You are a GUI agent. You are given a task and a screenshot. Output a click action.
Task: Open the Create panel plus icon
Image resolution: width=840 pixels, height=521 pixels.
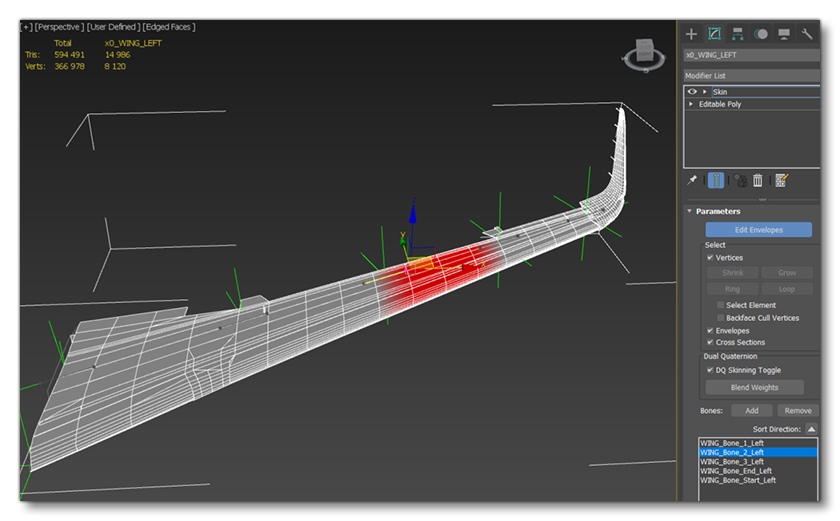(691, 34)
